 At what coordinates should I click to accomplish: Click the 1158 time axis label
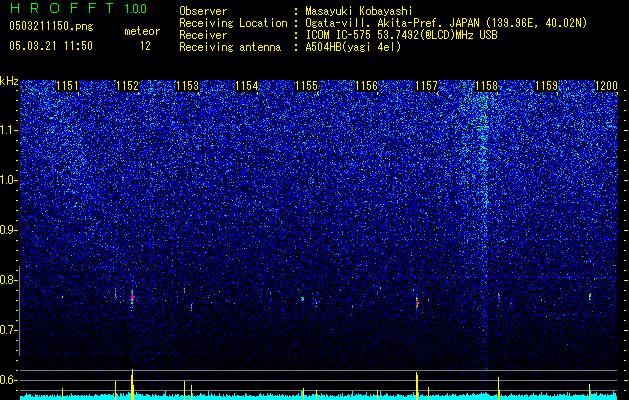tap(486, 86)
